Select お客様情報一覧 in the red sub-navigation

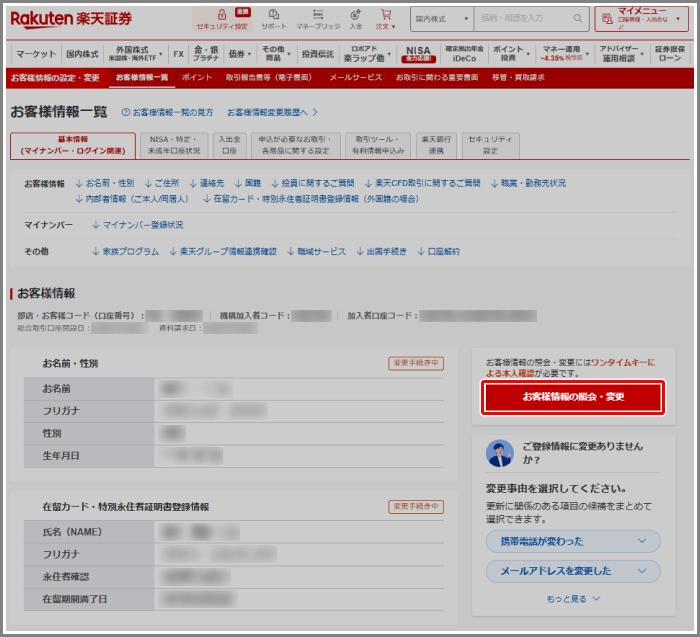point(142,78)
